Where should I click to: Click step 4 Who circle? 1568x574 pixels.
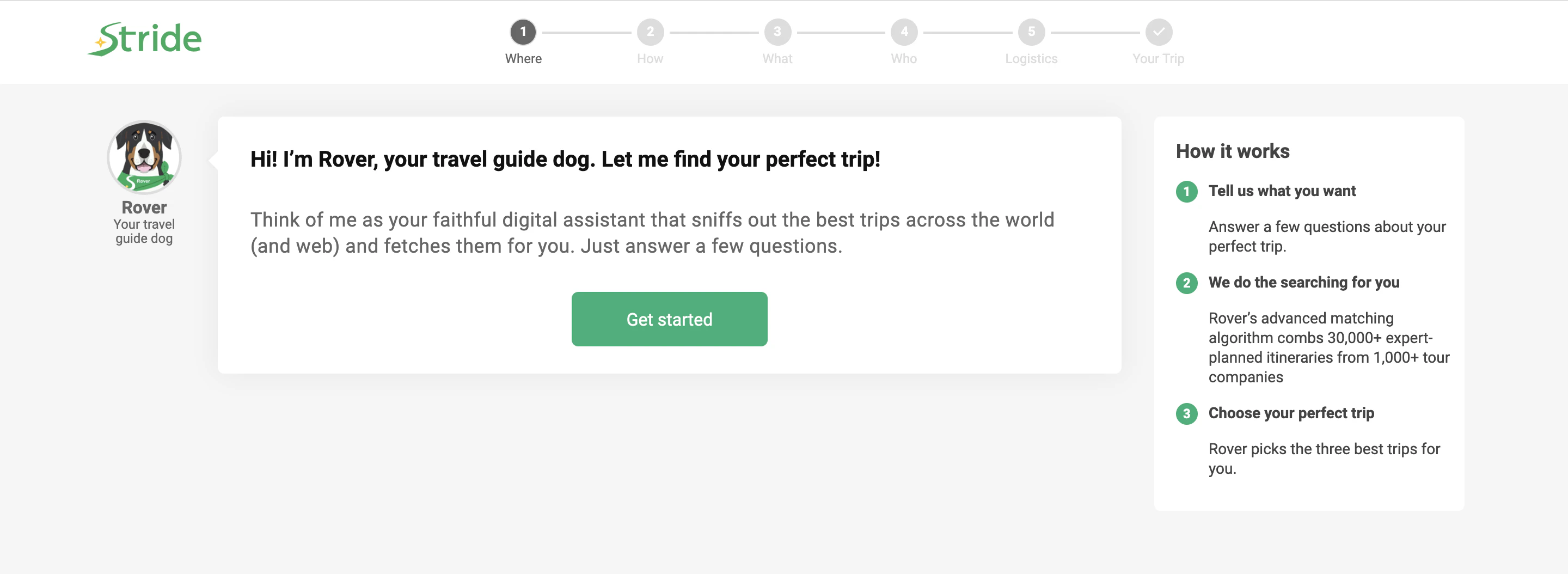click(x=903, y=33)
